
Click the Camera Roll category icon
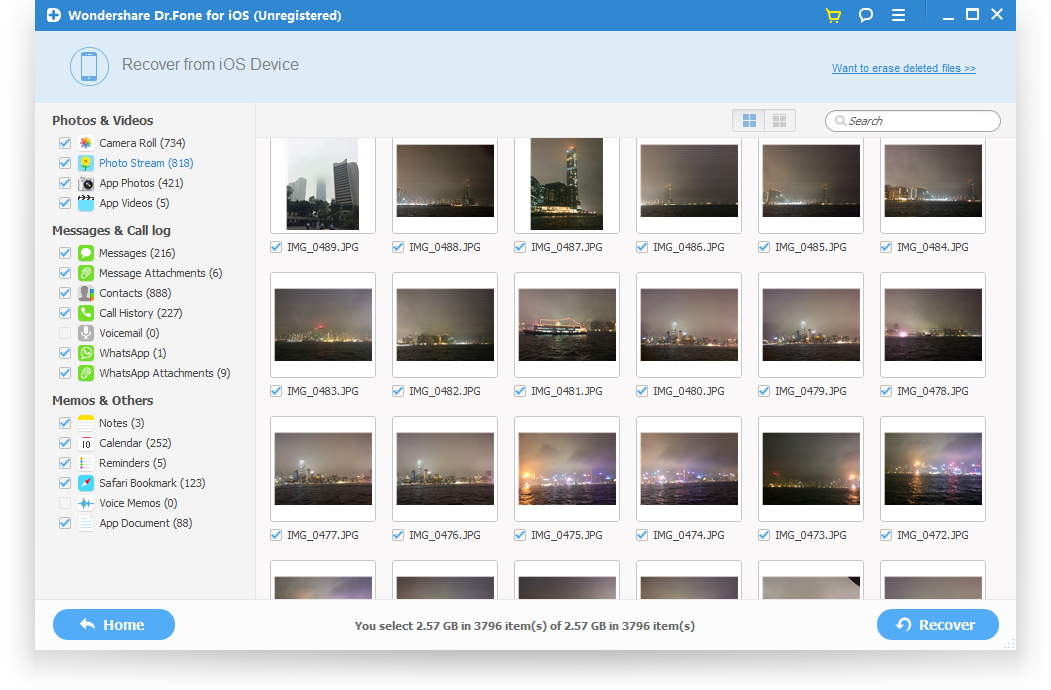pyautogui.click(x=86, y=143)
